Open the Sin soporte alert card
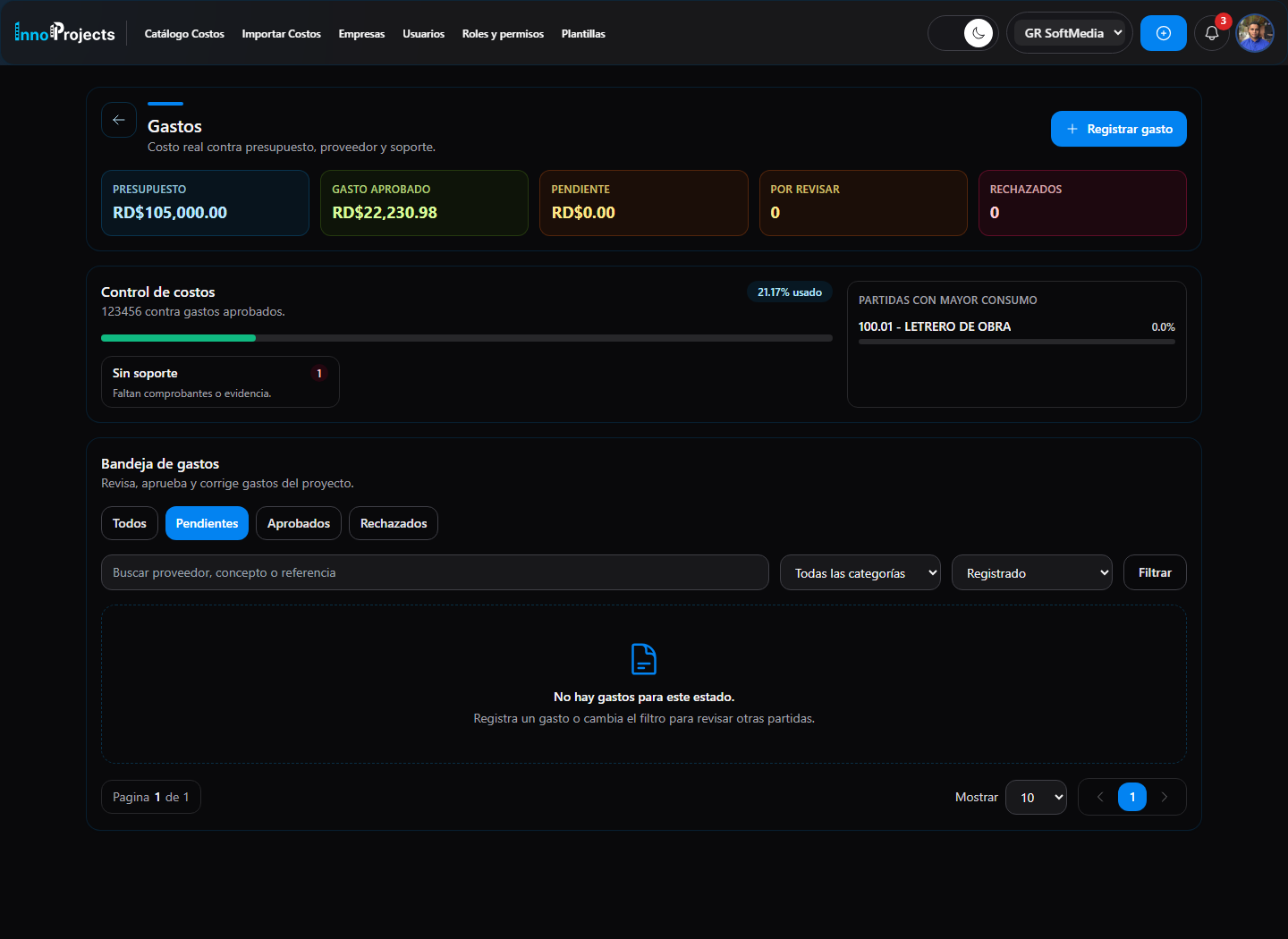 click(x=220, y=382)
